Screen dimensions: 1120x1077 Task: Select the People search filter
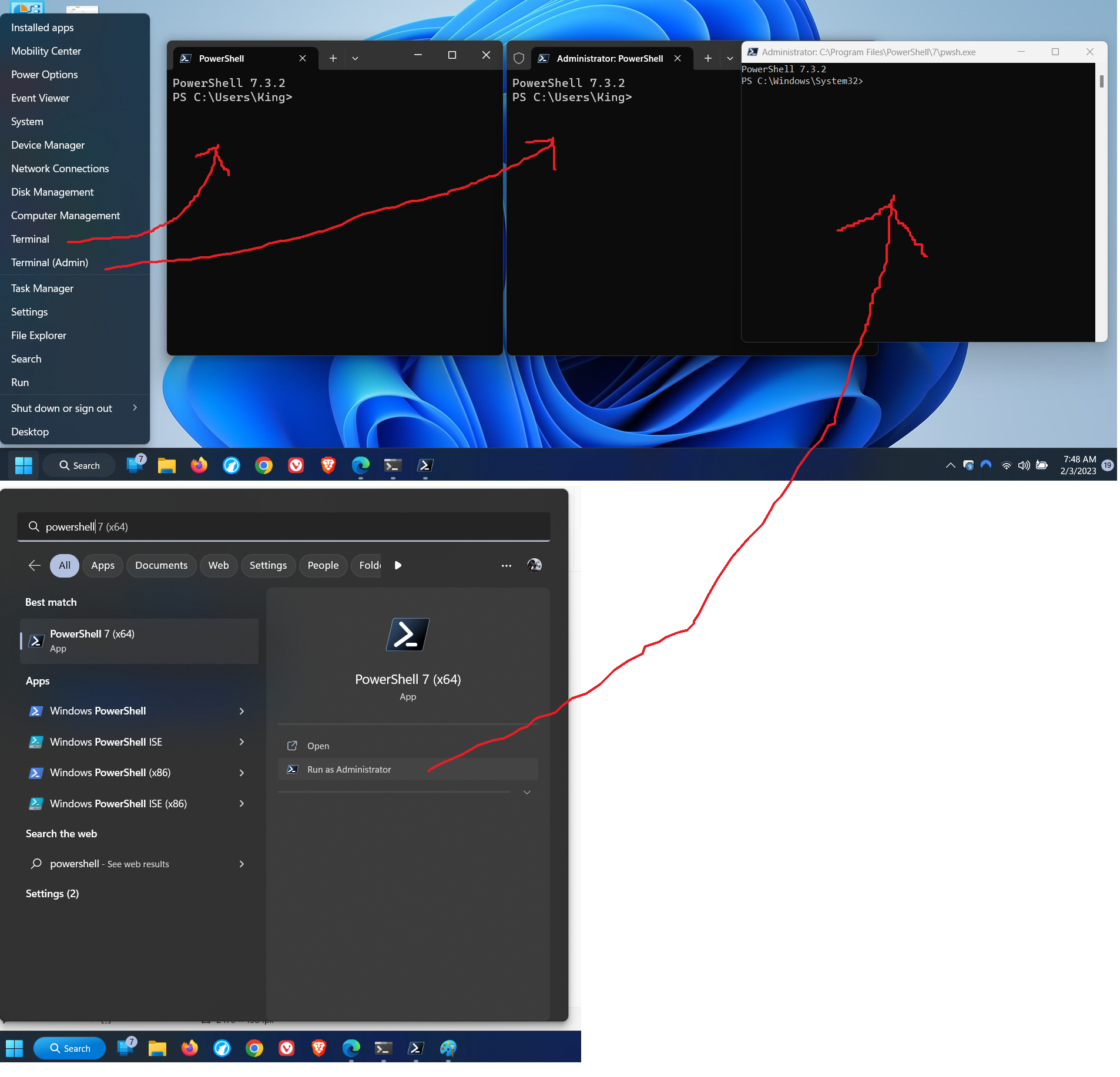[x=323, y=565]
